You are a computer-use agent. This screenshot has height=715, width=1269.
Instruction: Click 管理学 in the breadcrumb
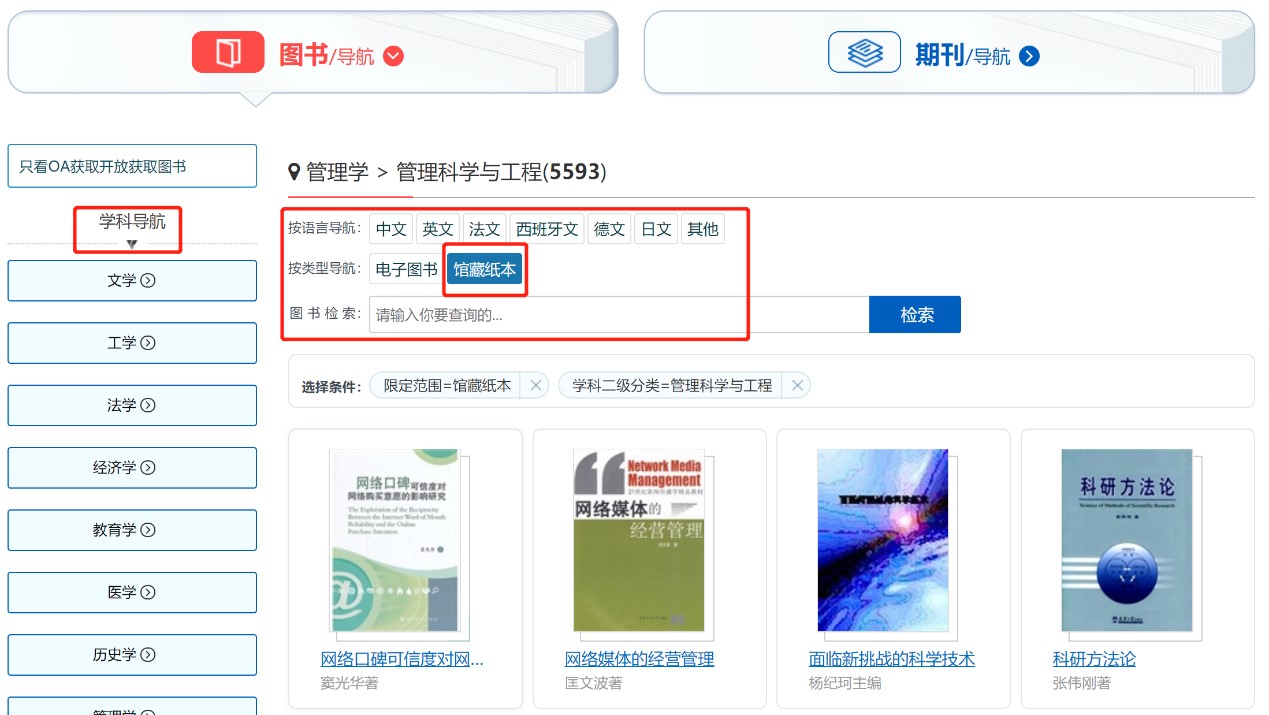(338, 172)
